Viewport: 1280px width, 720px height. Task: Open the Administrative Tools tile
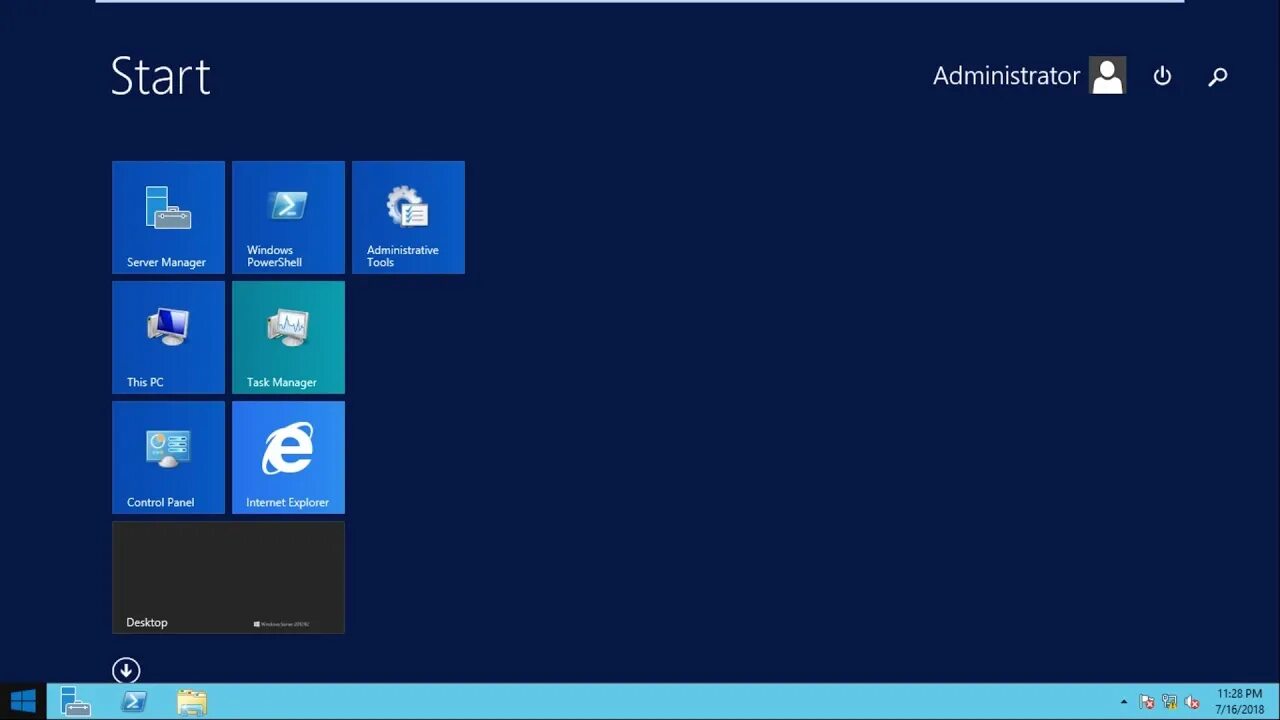(x=408, y=217)
